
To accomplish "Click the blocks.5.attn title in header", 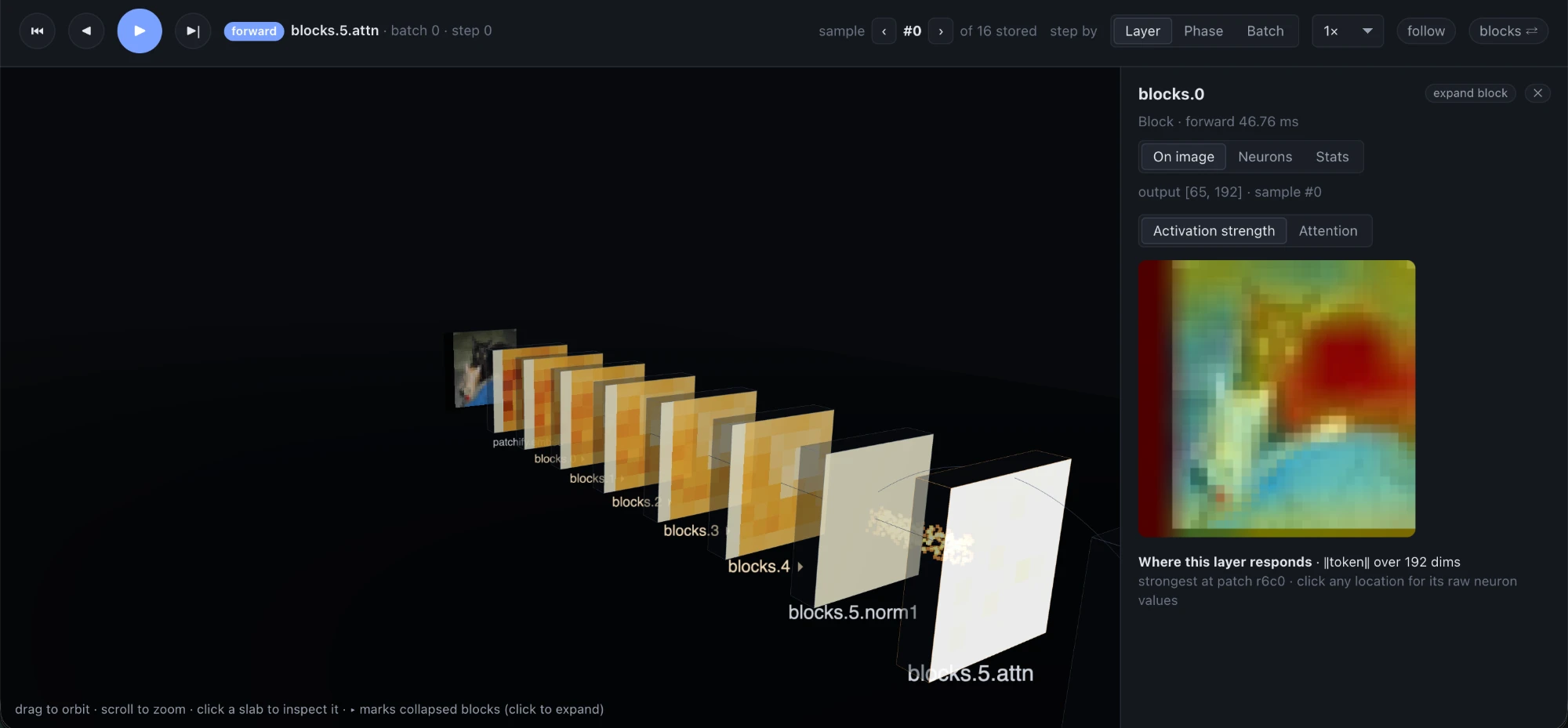I will 335,31.
